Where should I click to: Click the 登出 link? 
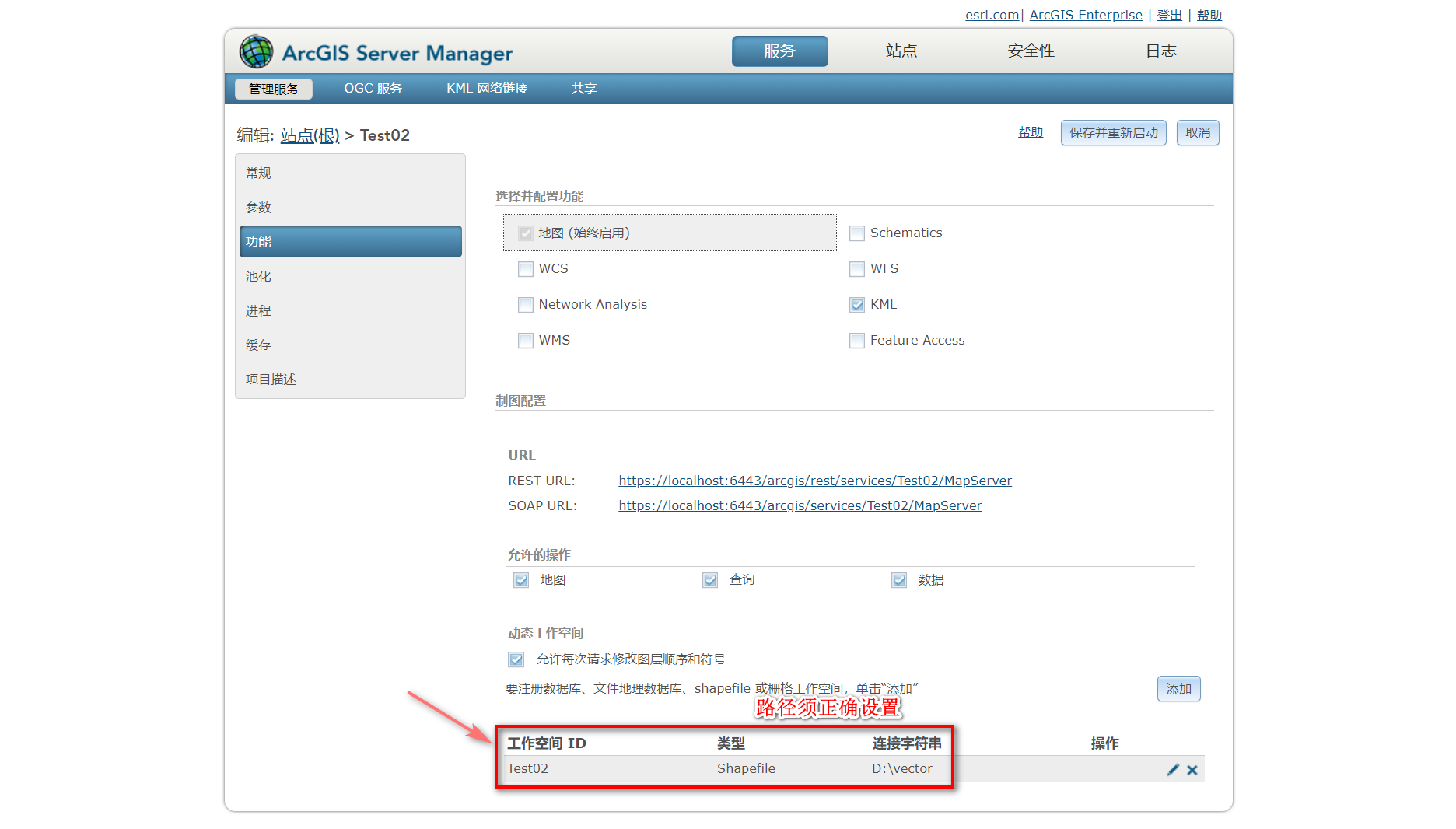1169,15
